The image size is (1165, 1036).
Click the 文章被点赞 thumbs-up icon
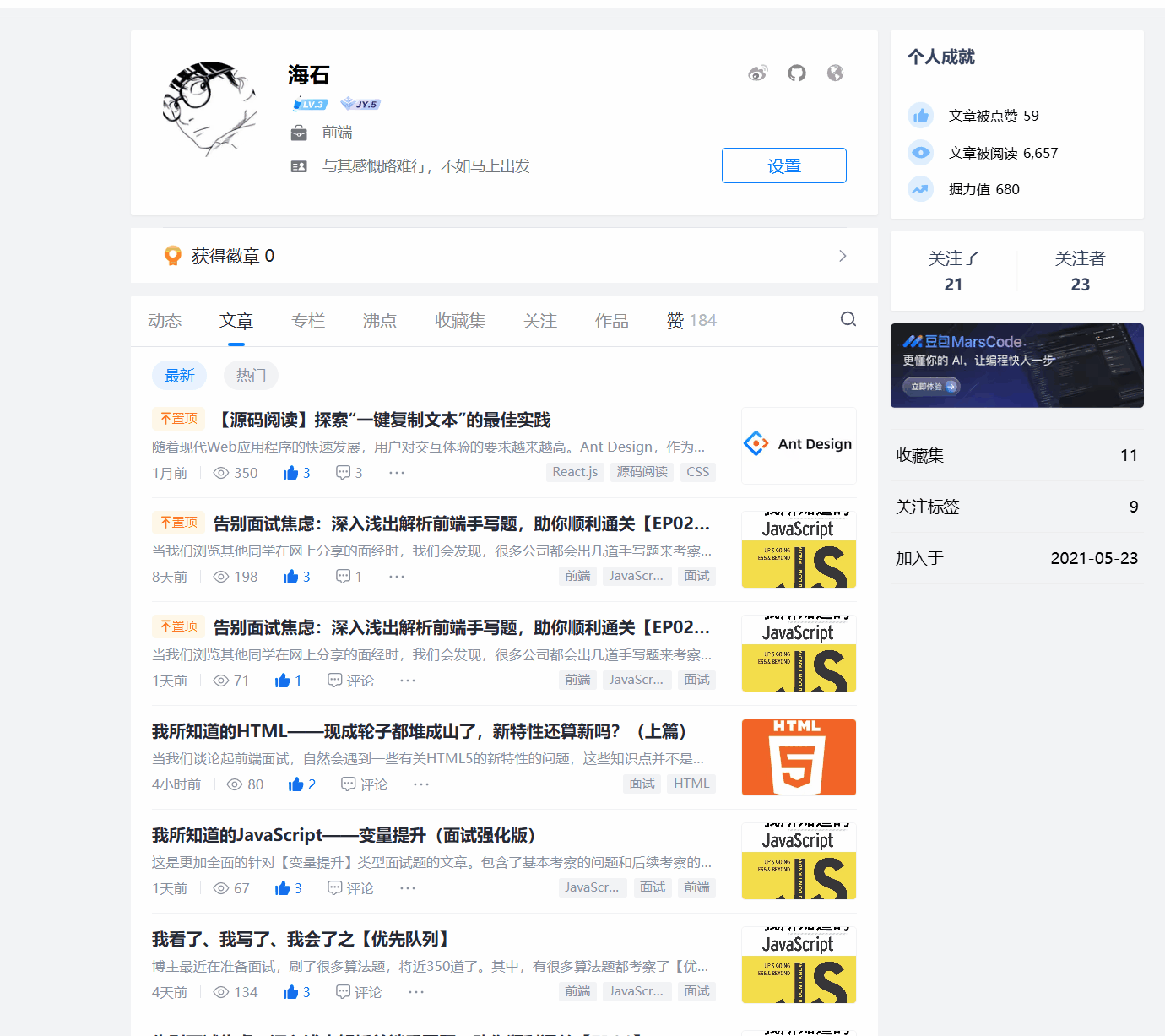pos(920,115)
